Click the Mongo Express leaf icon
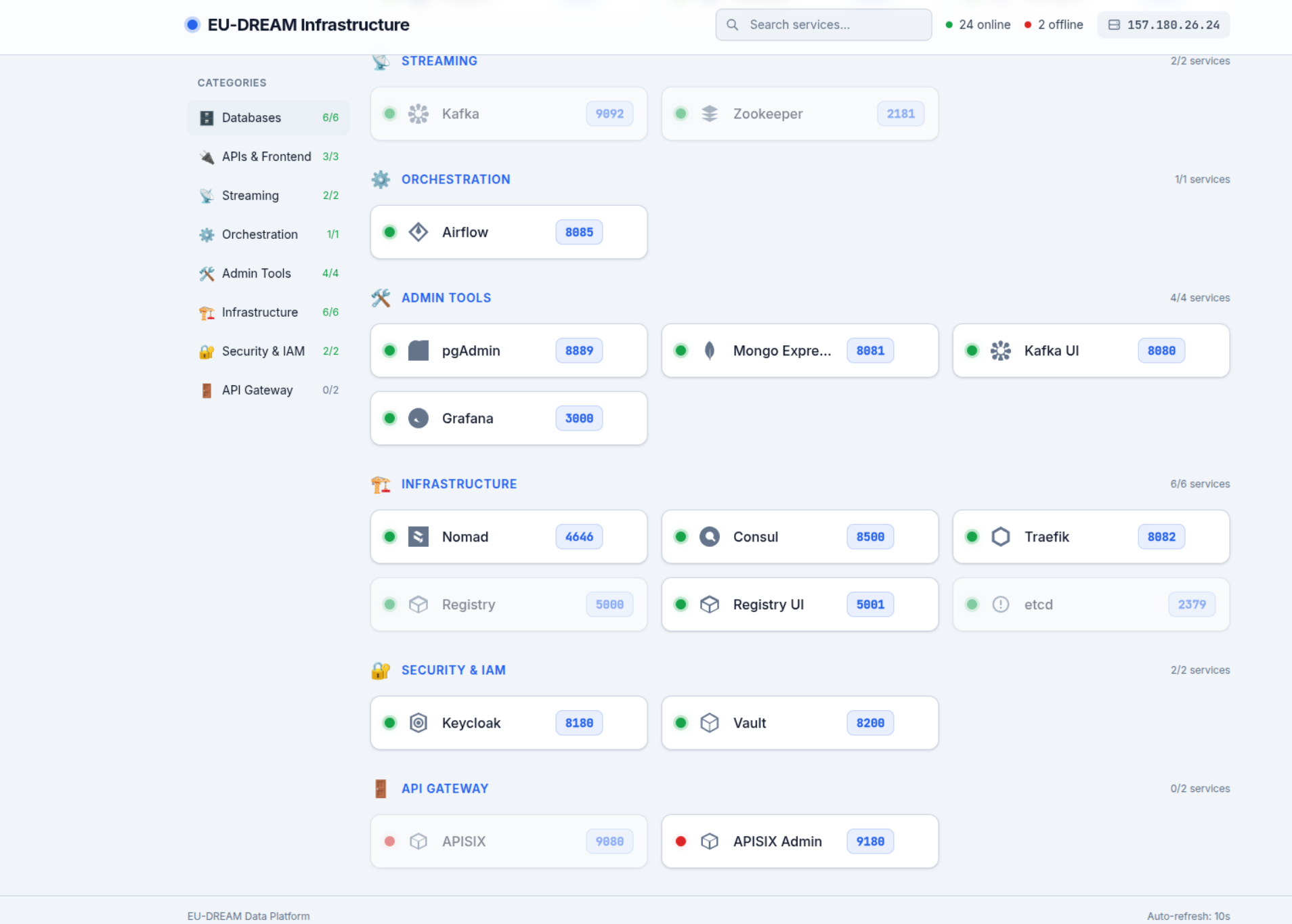Screen dimensions: 1292x924 pyautogui.click(x=709, y=351)
